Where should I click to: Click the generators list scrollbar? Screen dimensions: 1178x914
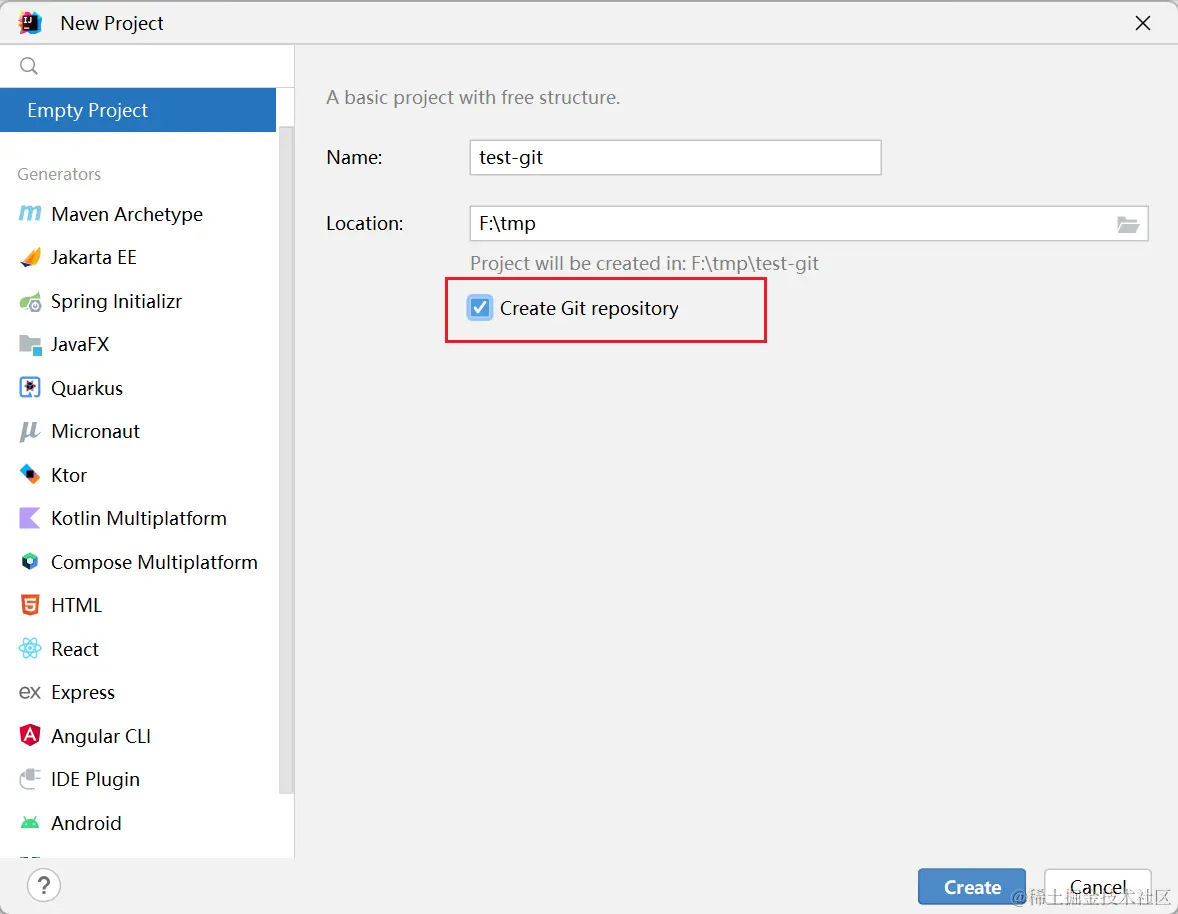click(285, 460)
